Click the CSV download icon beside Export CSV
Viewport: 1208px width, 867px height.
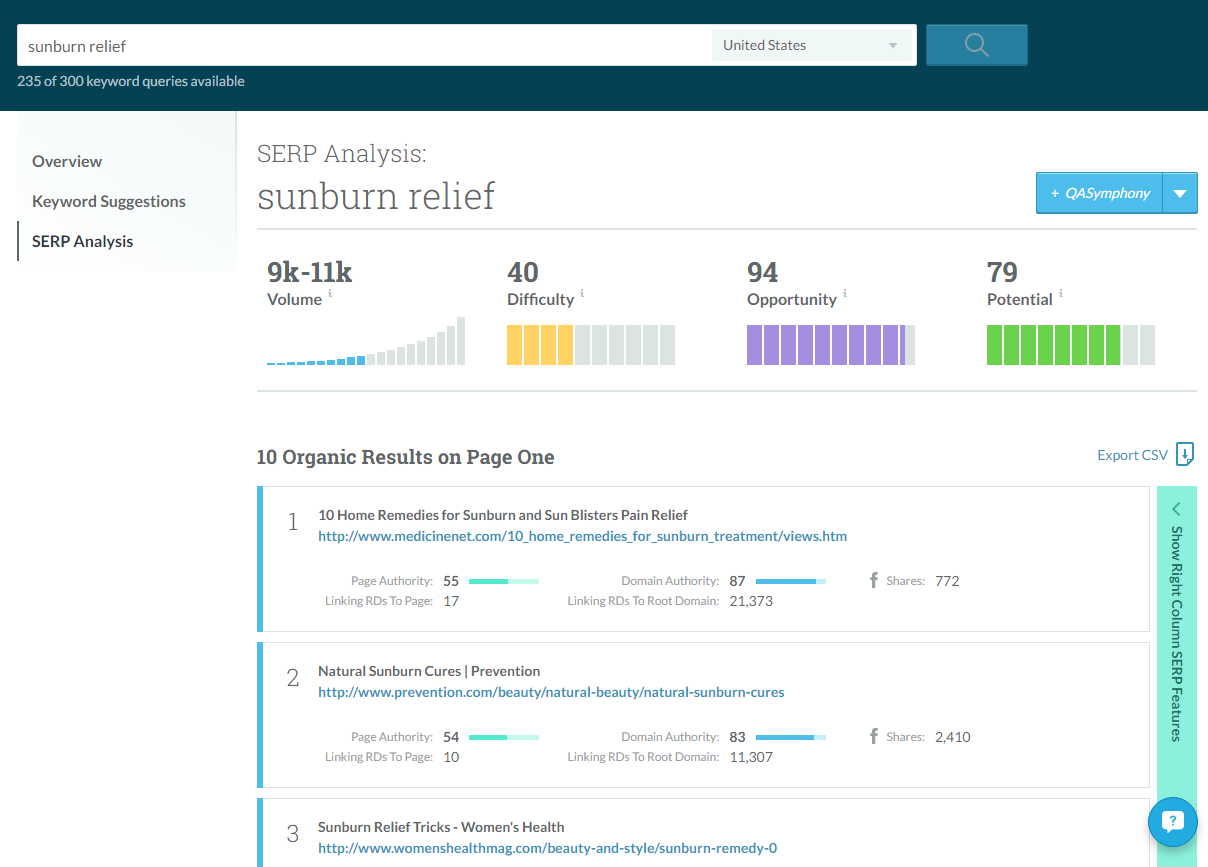tap(1185, 454)
